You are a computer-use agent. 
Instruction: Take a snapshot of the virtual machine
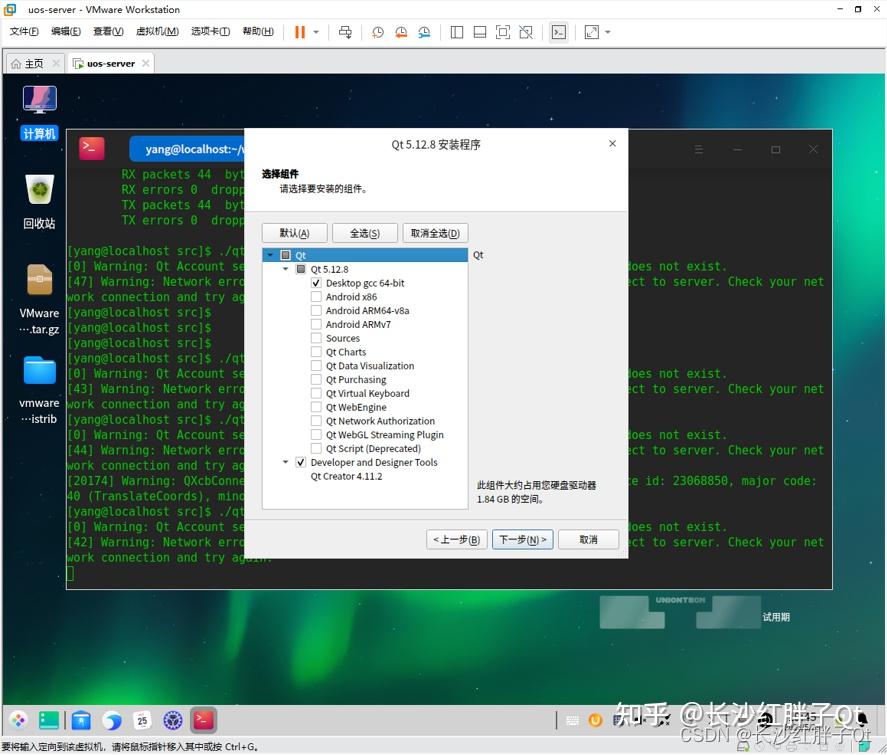(x=377, y=32)
